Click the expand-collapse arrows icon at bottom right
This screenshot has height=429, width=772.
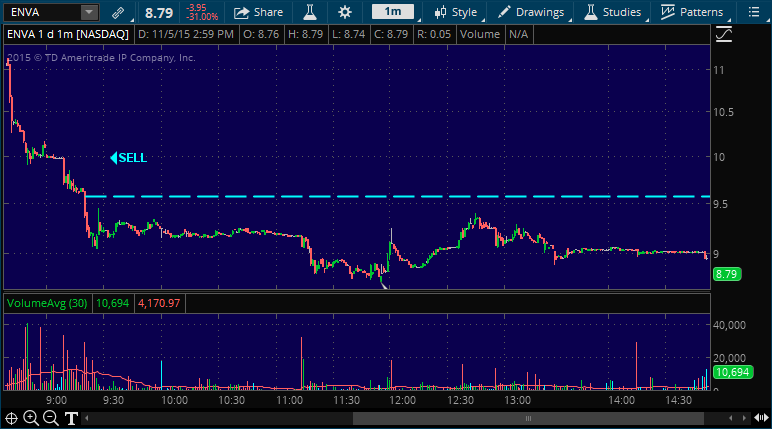click(762, 418)
